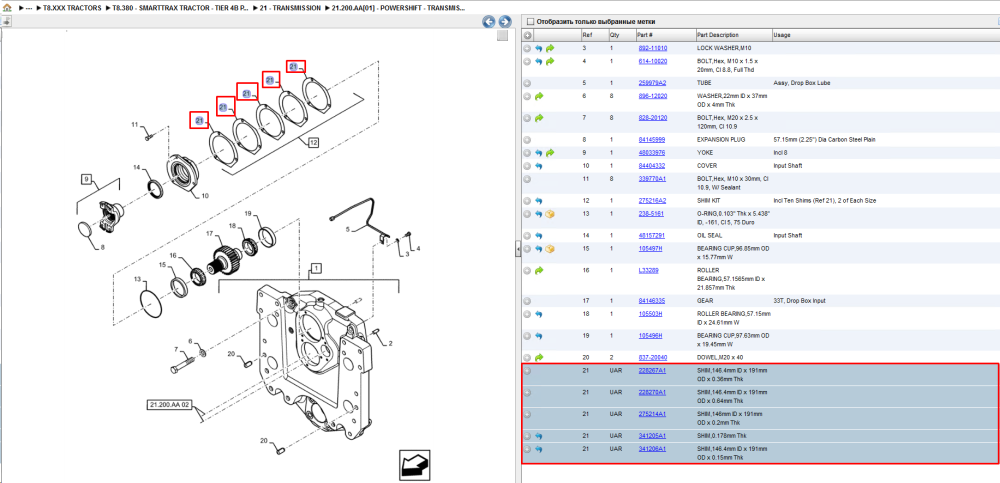This screenshot has width=1000, height=483.
Task: Go to the home page icon
Action: [7, 9]
